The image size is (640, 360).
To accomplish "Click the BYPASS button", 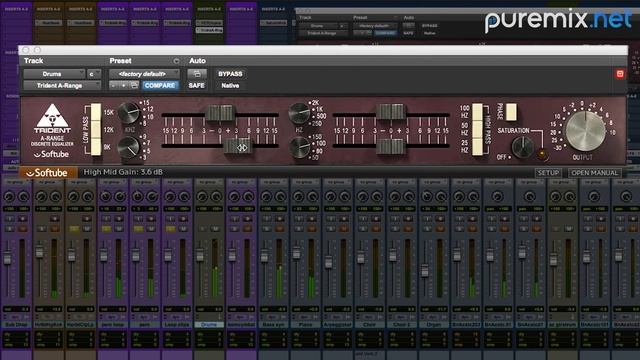I will [230, 74].
